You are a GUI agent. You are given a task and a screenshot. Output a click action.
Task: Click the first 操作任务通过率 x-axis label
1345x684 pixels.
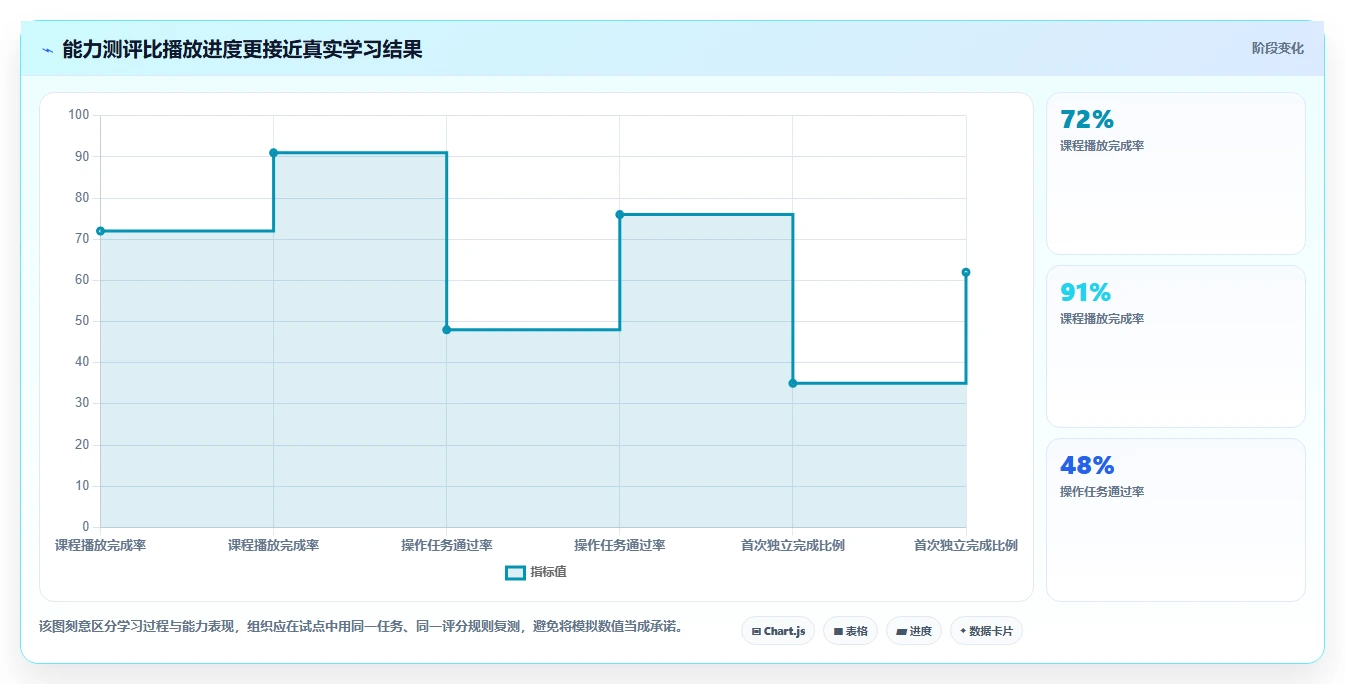coord(447,545)
